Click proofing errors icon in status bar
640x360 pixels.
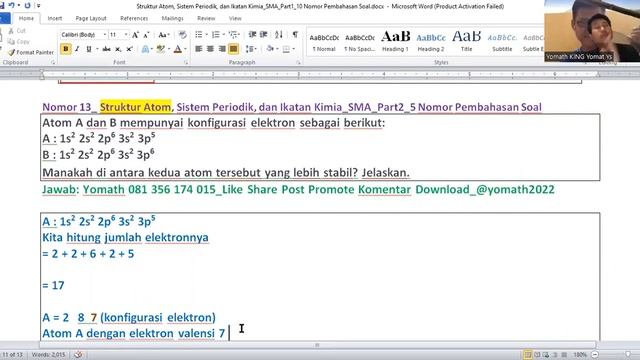[78, 355]
